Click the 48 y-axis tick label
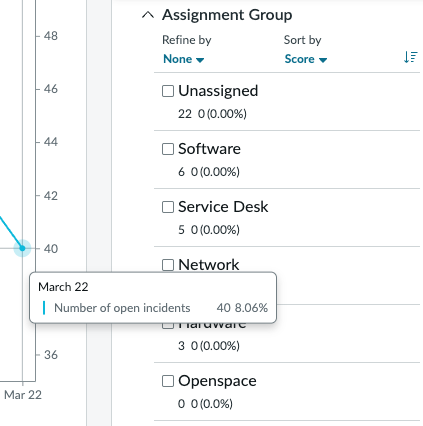 pyautogui.click(x=51, y=36)
